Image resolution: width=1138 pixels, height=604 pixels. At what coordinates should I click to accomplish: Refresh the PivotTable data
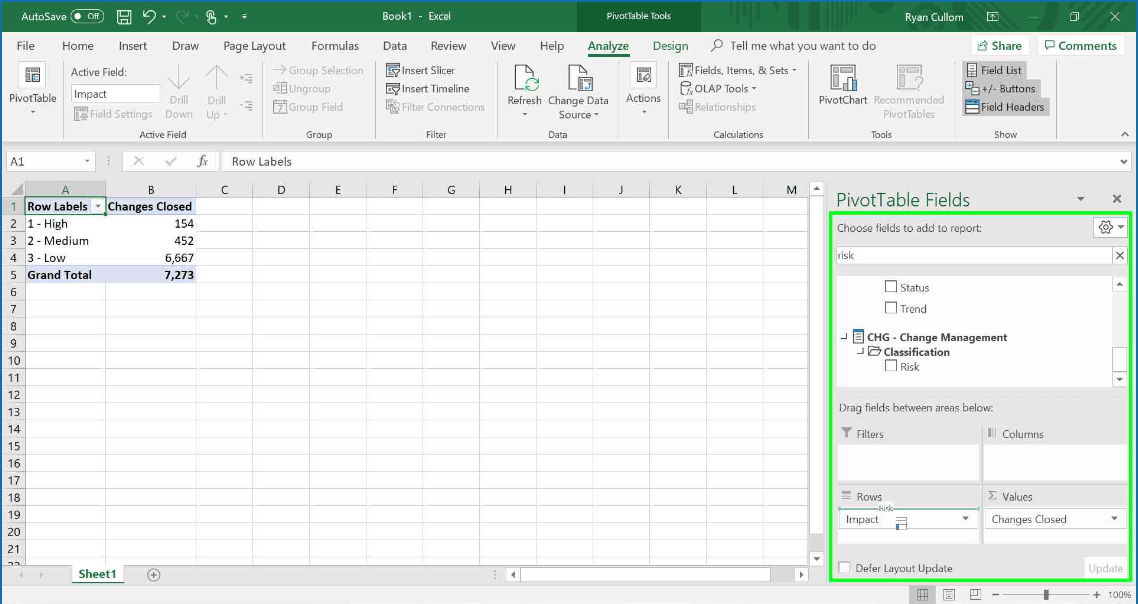524,92
